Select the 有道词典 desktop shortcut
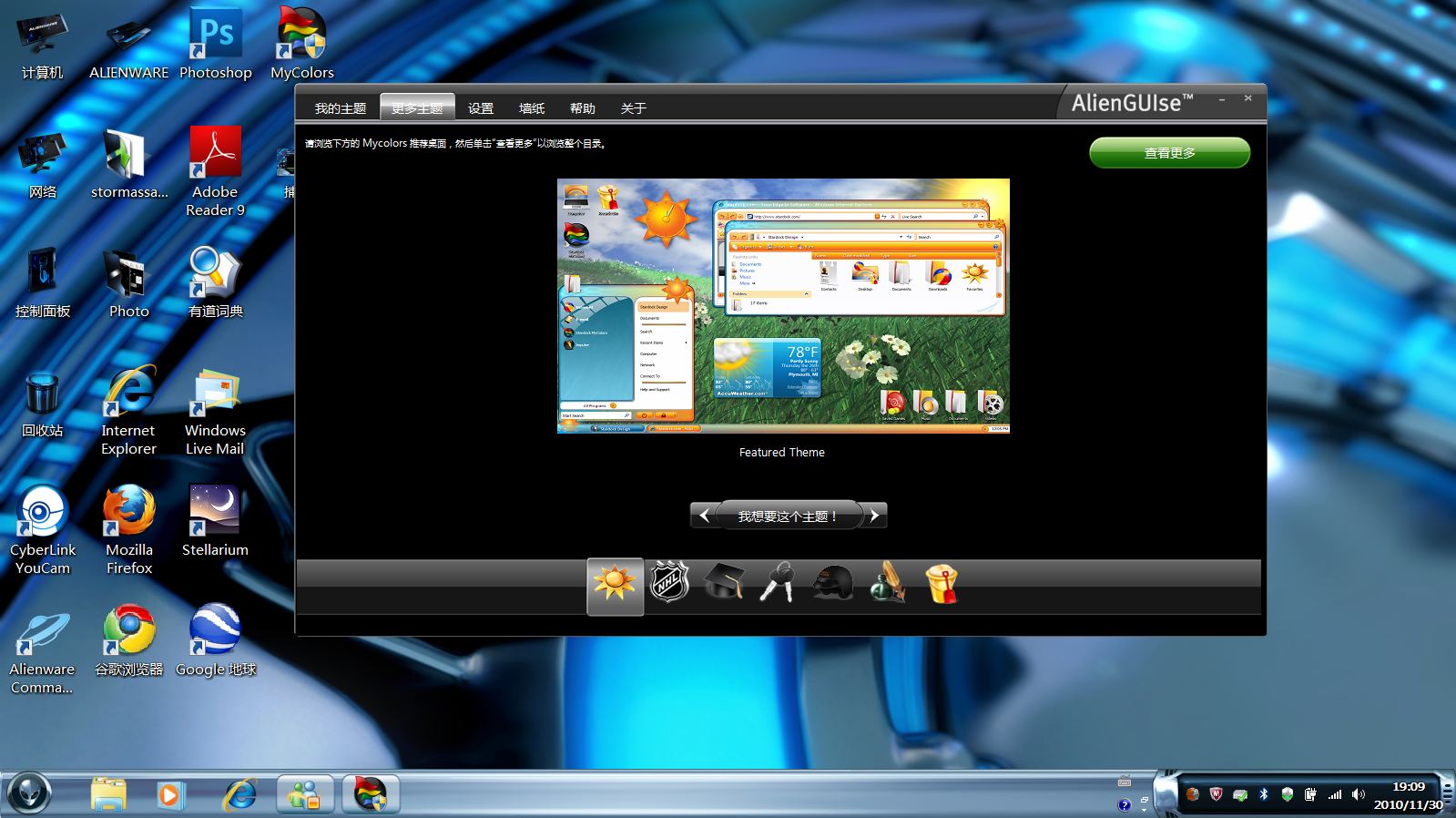 pyautogui.click(x=216, y=284)
